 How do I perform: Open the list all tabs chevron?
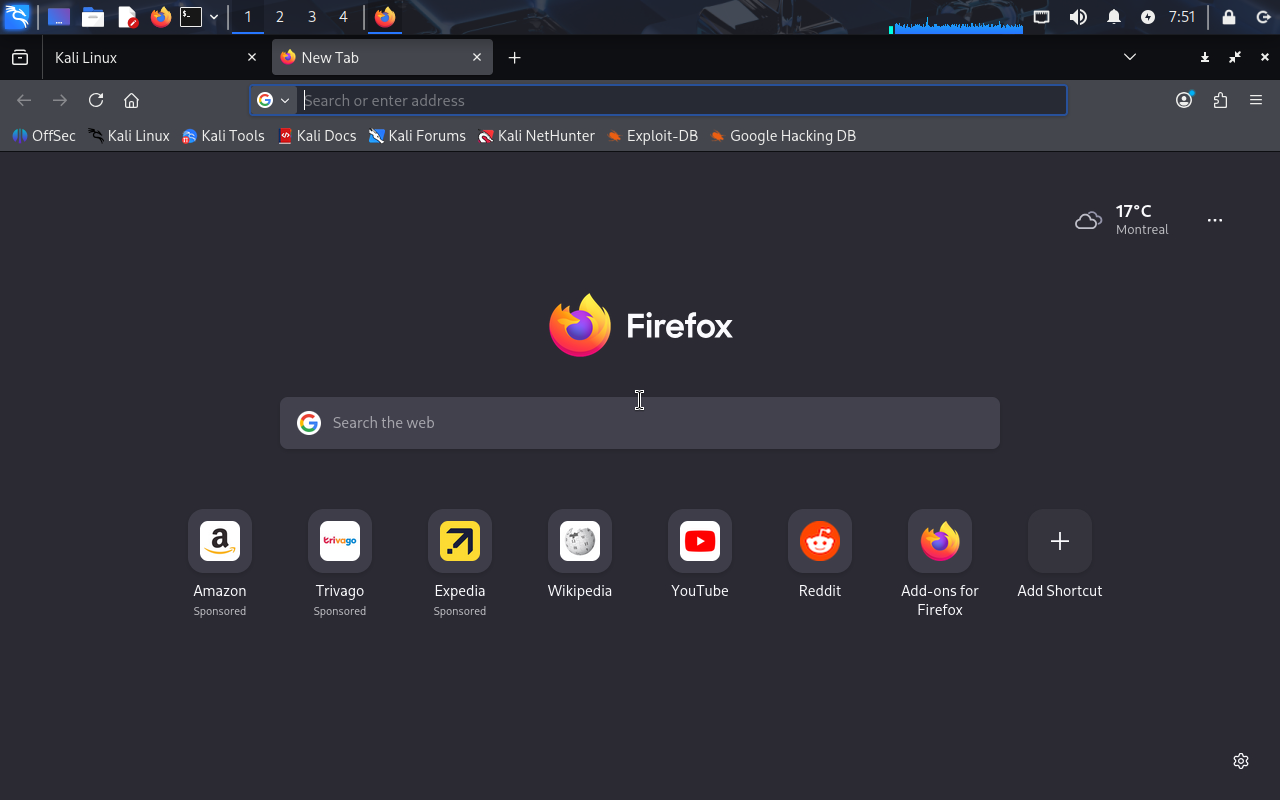[1130, 57]
